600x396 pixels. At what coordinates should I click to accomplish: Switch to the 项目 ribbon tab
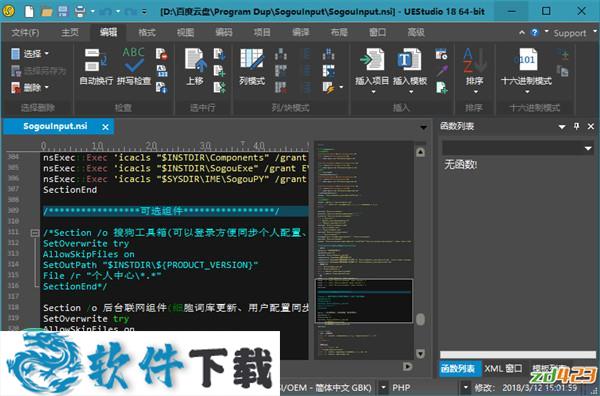tap(262, 33)
